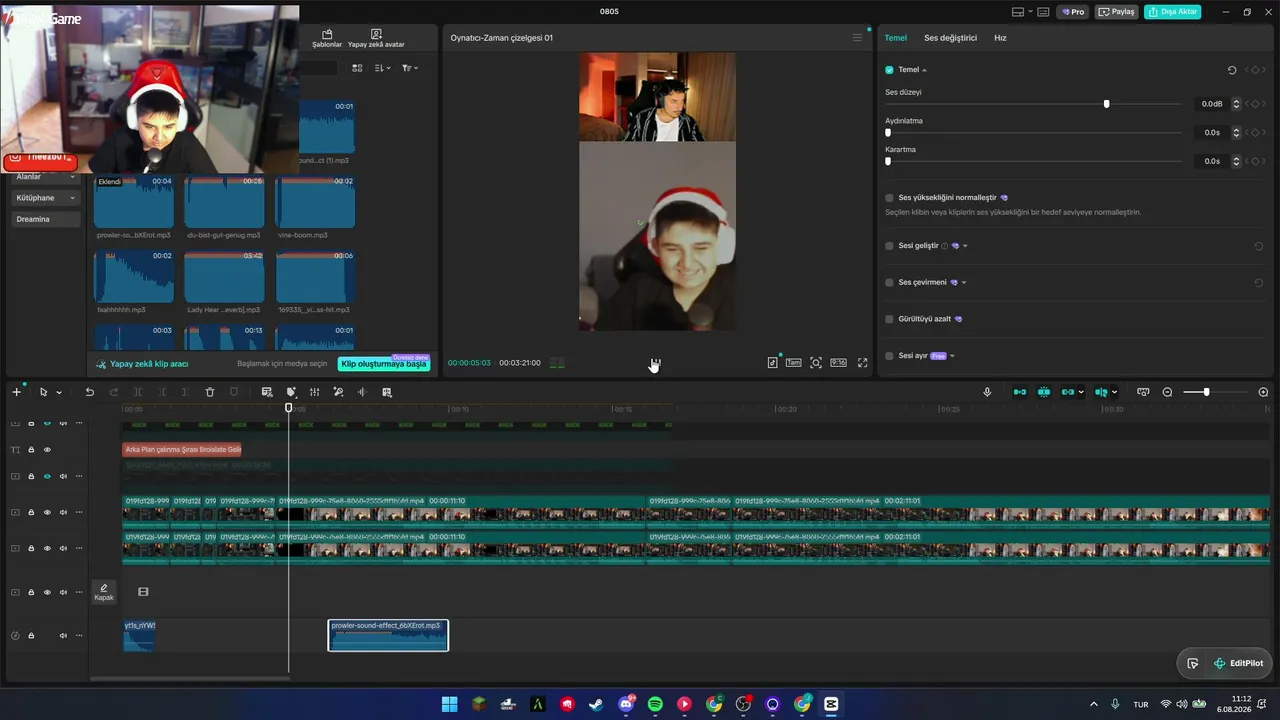
Task: Open the preview axis options dropdown arrow
Action: click(x=1114, y=393)
